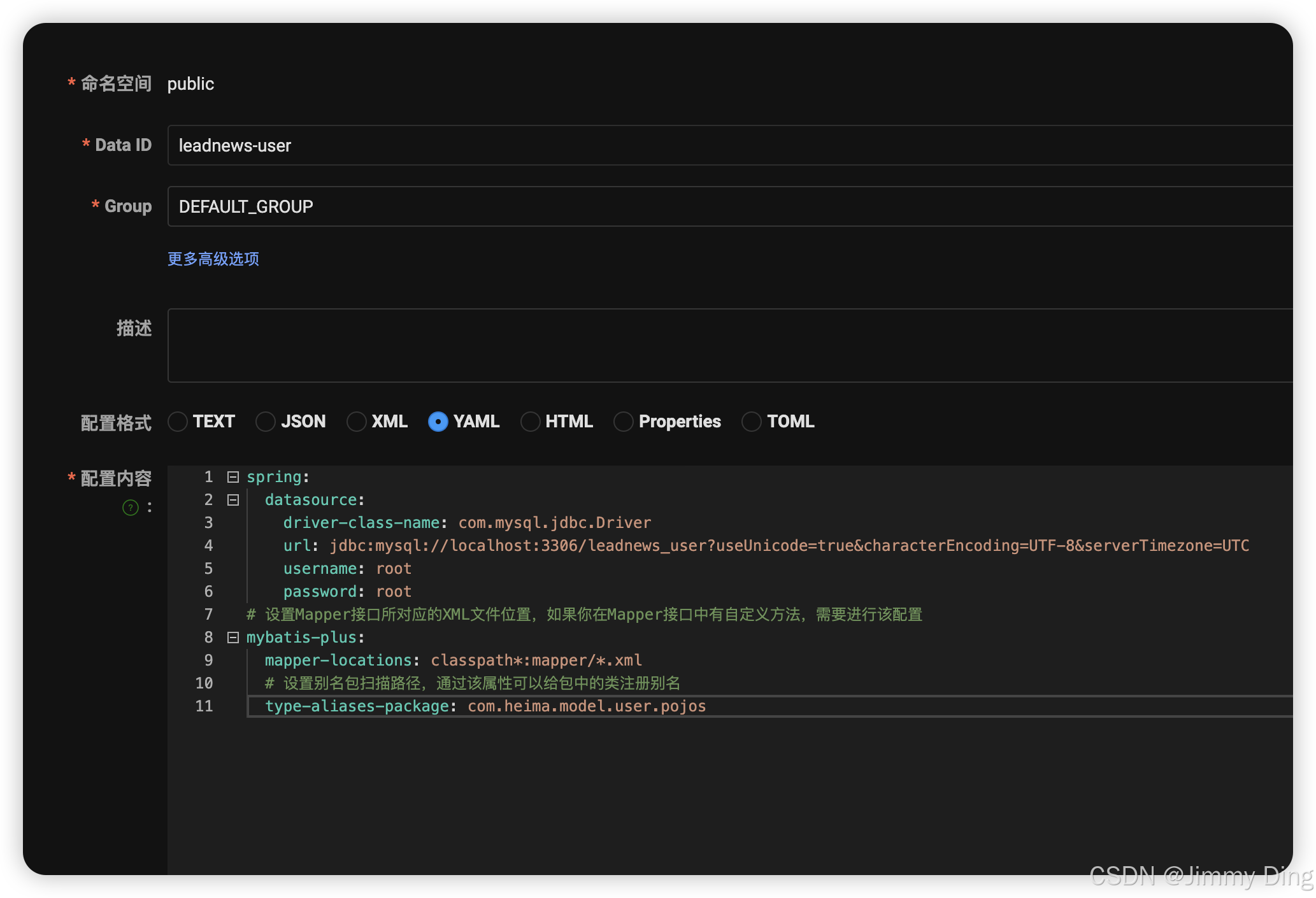The width and height of the screenshot is (1316, 898).
Task: Open the 更多高级选项 link
Action: click(213, 259)
